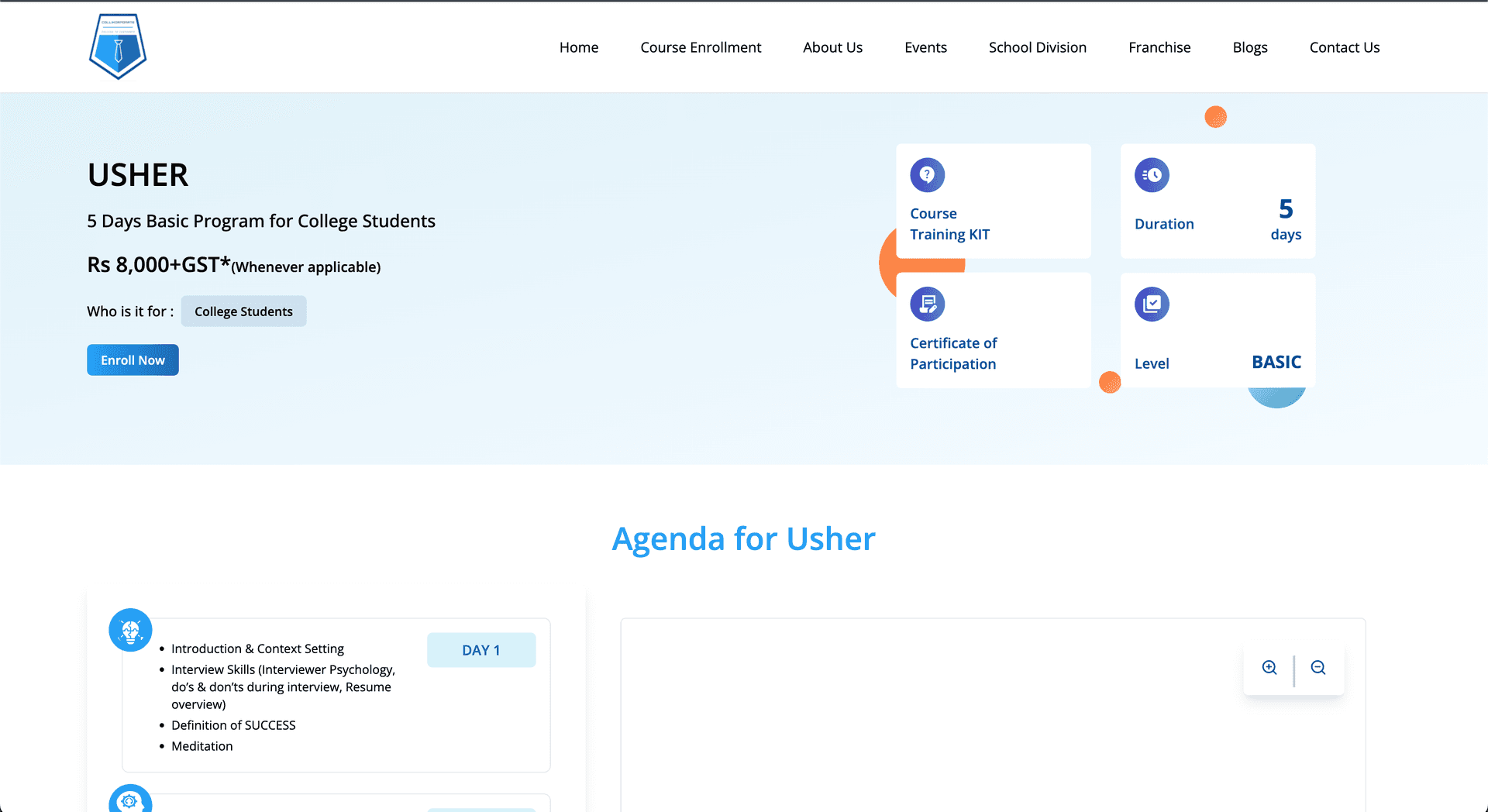Click the Course Training KIT label
This screenshot has height=812, width=1488.
tap(949, 224)
